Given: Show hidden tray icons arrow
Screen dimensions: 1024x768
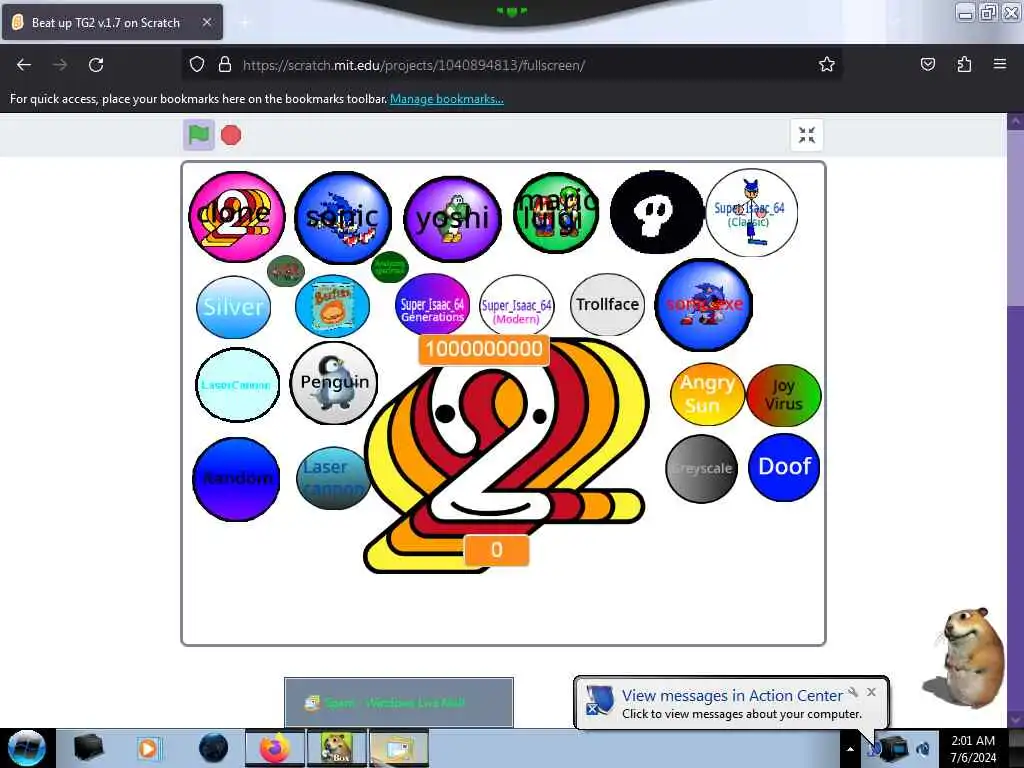Looking at the screenshot, I should tap(850, 749).
